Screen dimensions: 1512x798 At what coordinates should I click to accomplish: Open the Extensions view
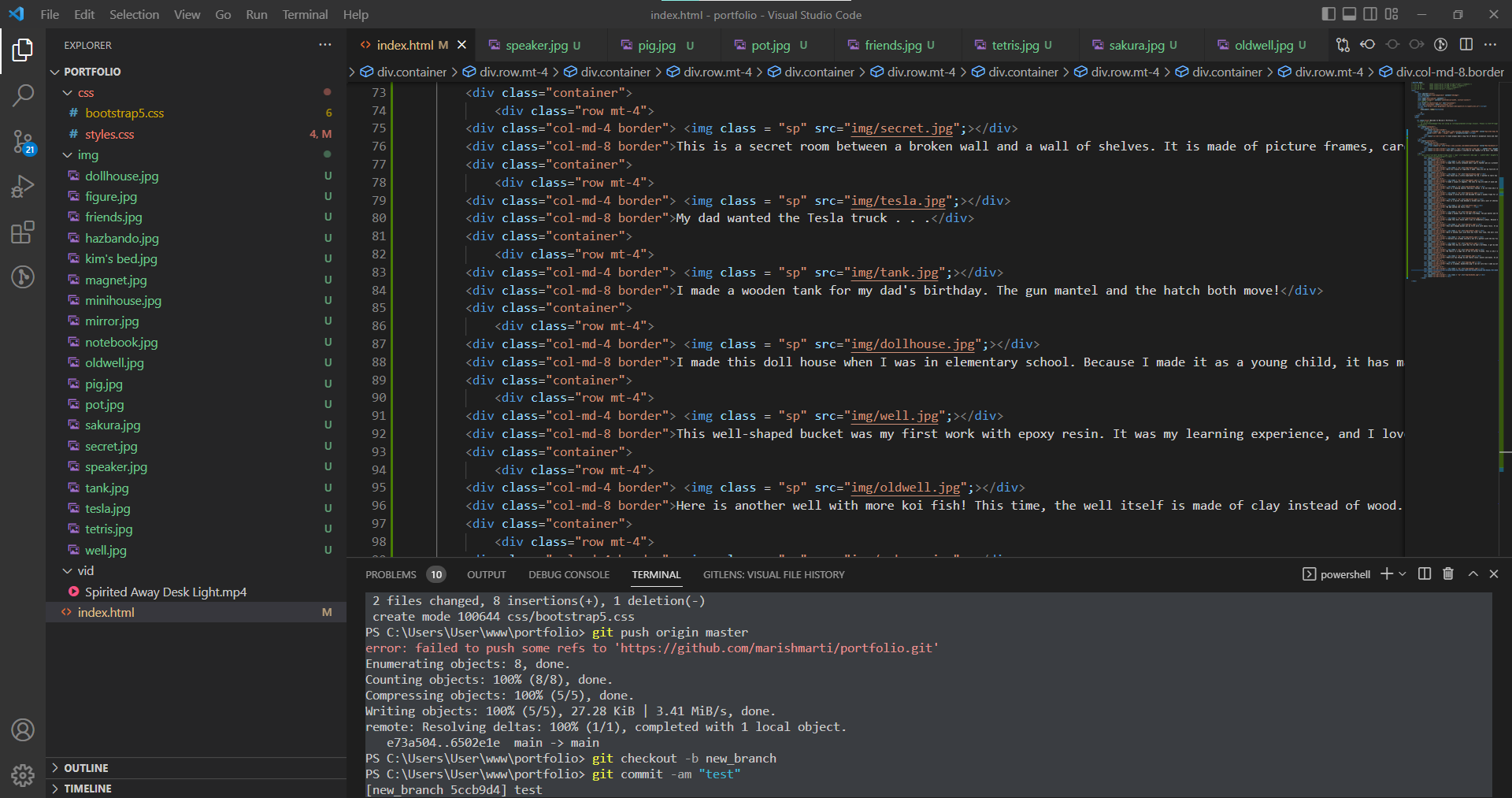click(x=23, y=232)
